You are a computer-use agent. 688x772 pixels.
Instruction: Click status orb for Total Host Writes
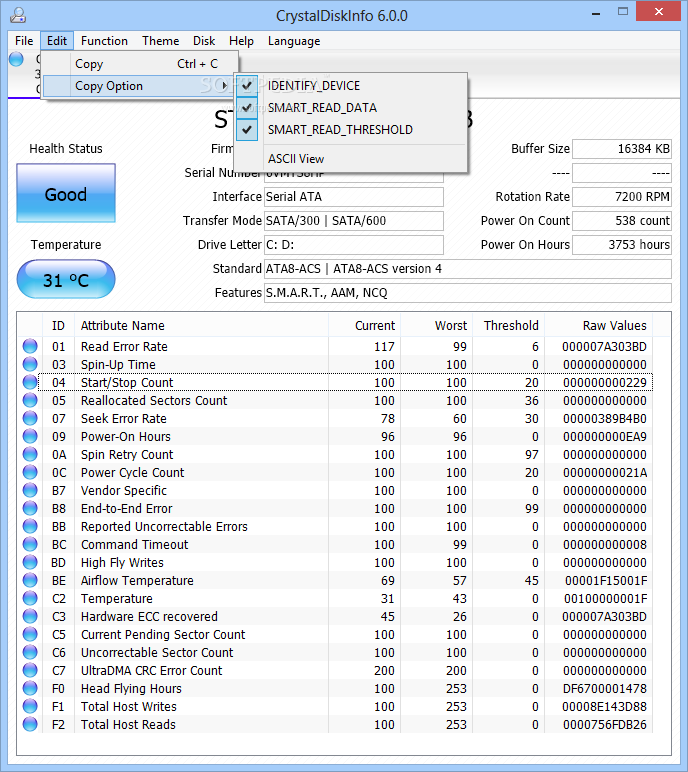(30, 706)
